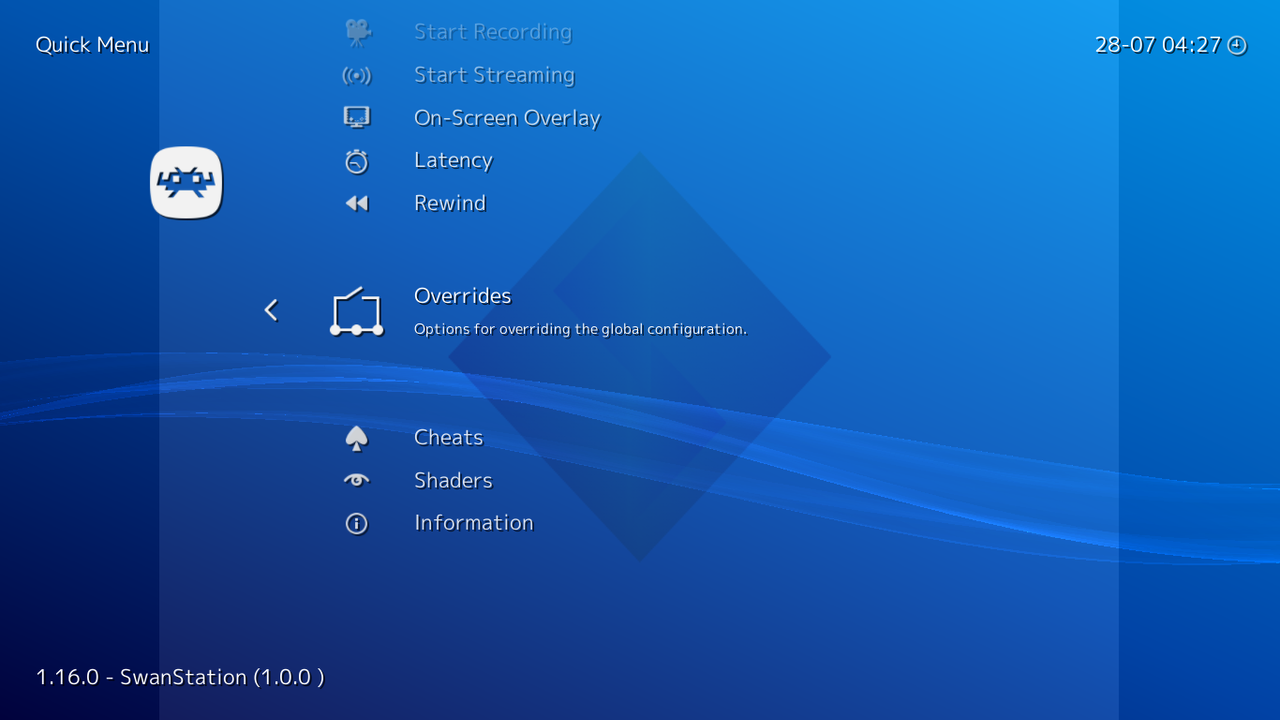Click the SwanStation version text

coord(180,677)
